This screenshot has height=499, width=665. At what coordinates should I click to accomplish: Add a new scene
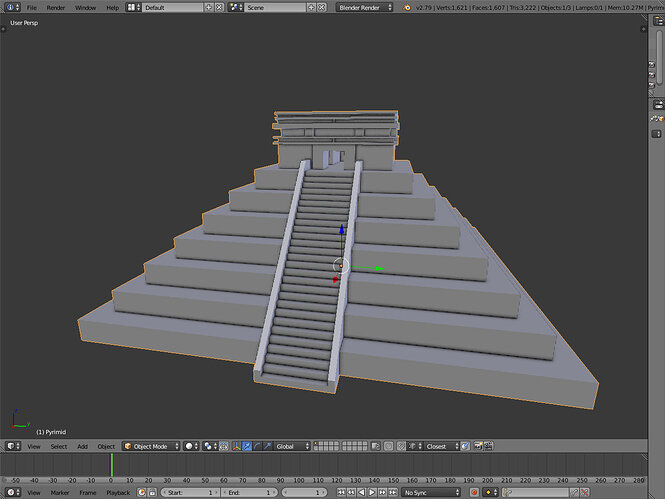coord(311,7)
